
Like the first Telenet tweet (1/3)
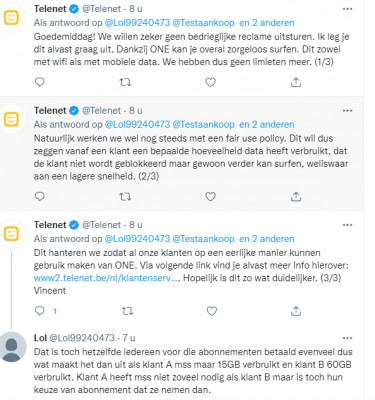pyautogui.click(x=210, y=82)
